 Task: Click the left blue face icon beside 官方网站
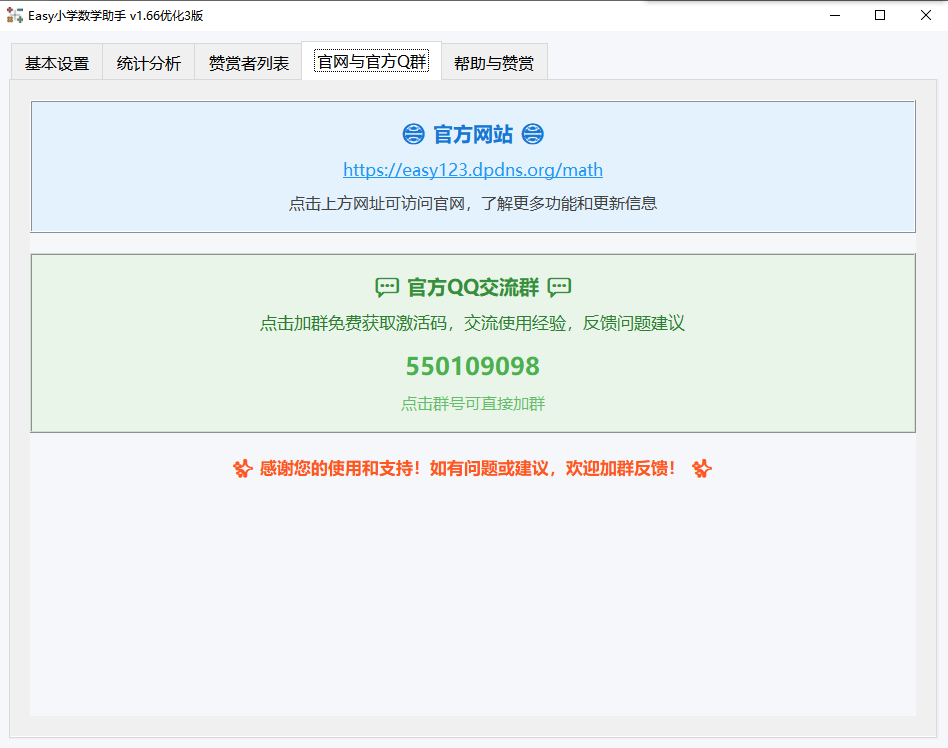tap(414, 133)
